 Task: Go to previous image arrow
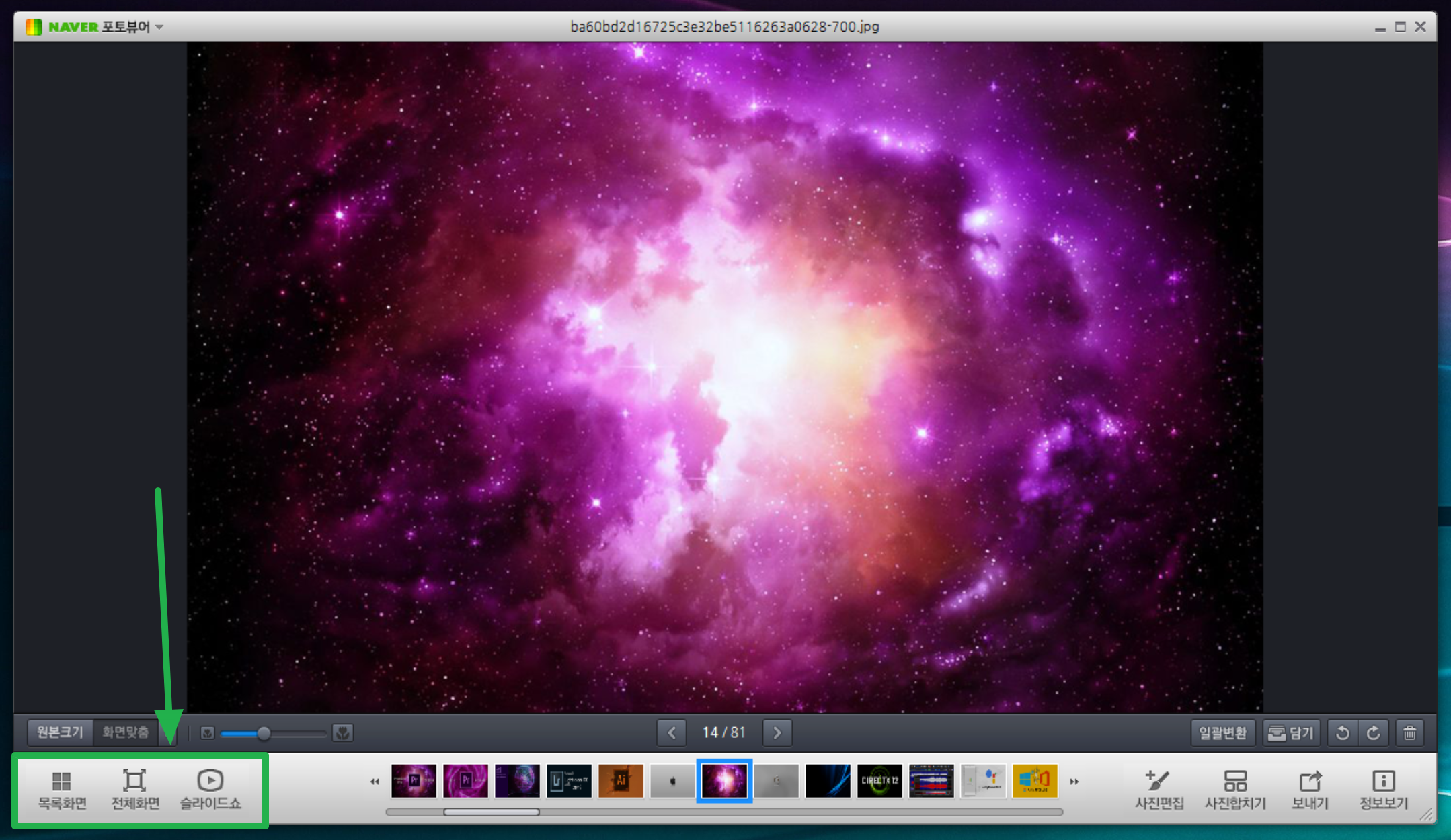point(672,732)
